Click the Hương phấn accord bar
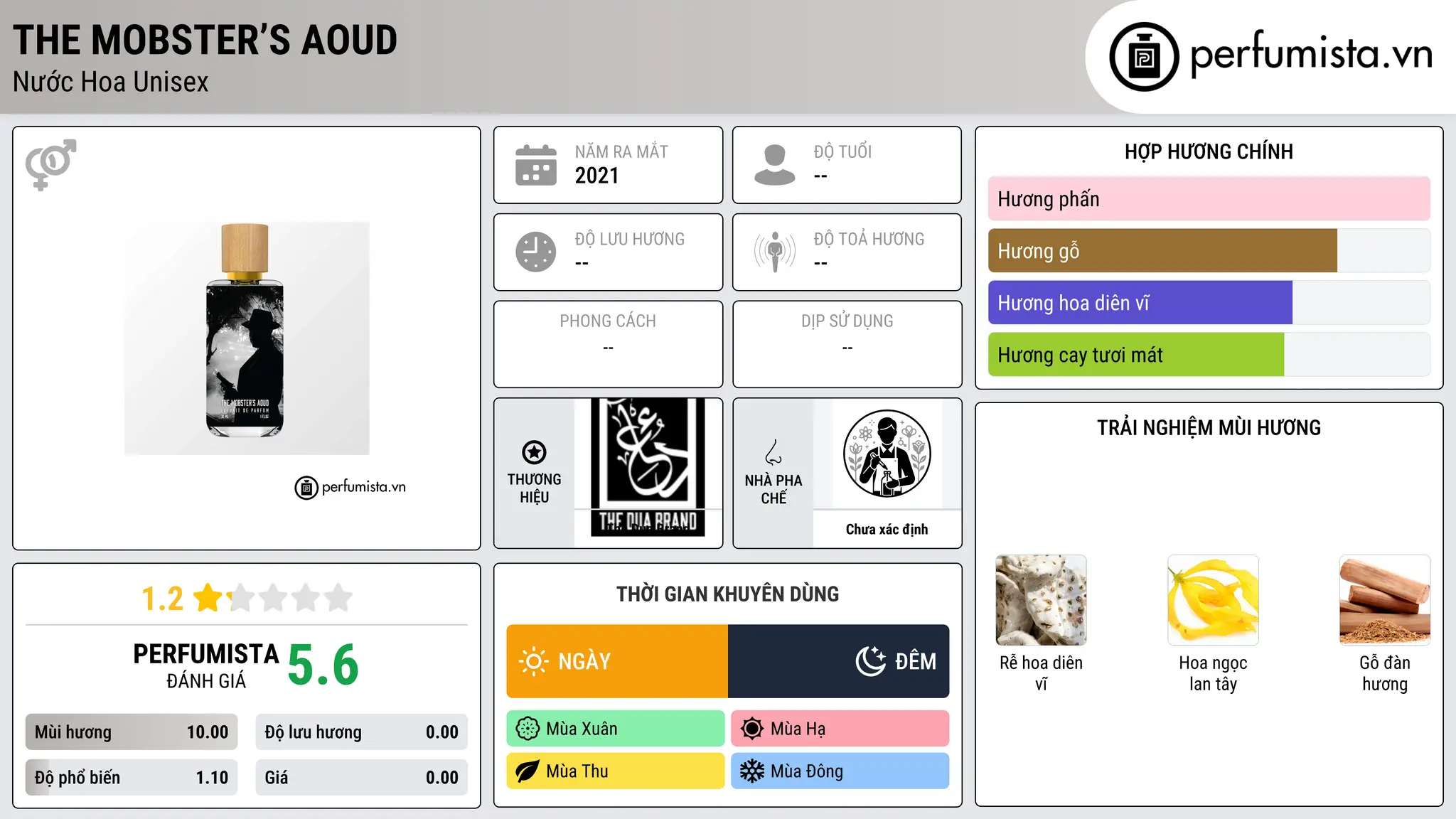This screenshot has width=1456, height=819. tap(1209, 199)
